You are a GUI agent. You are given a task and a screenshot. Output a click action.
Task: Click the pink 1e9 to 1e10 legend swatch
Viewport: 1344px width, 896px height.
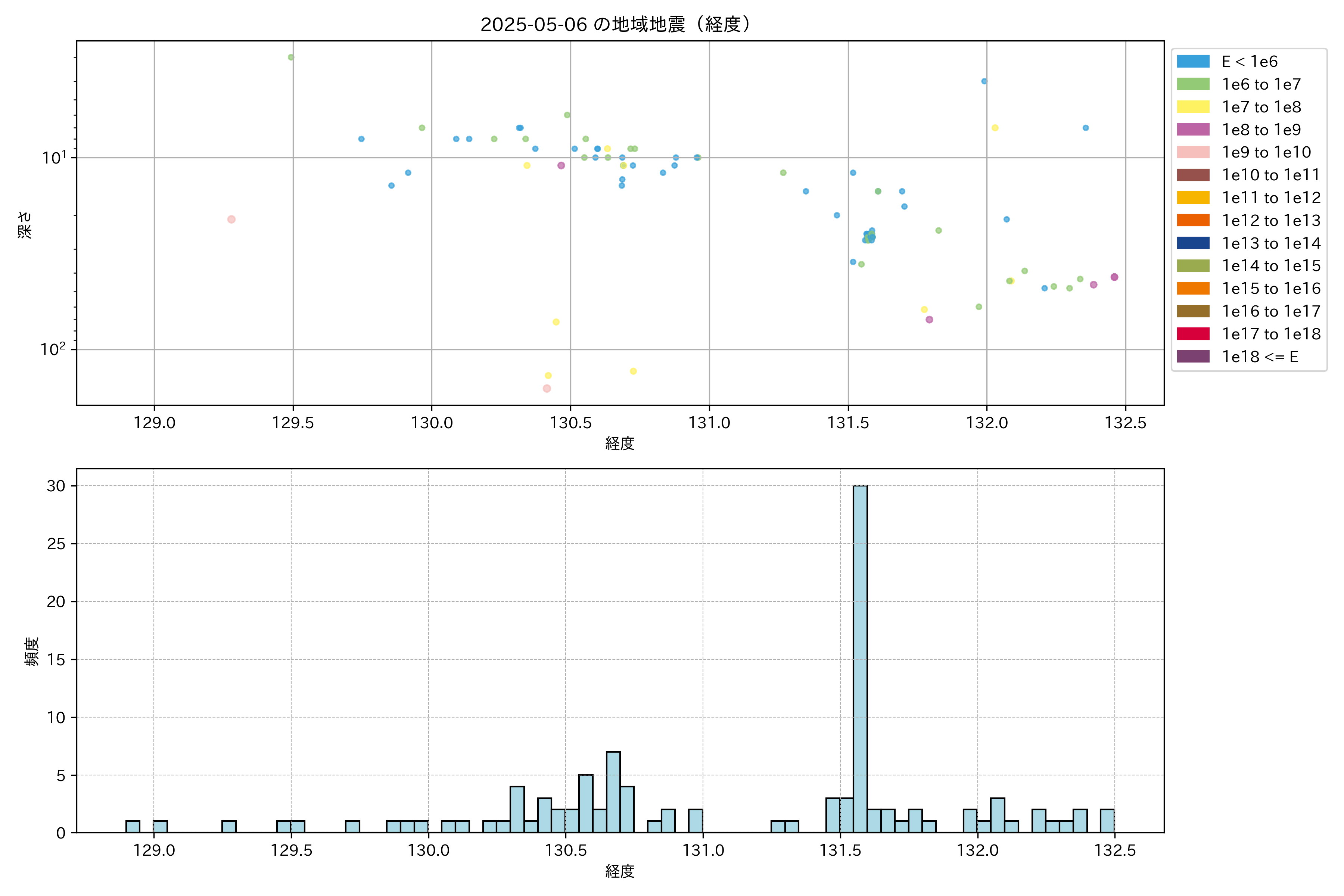tap(1192, 153)
